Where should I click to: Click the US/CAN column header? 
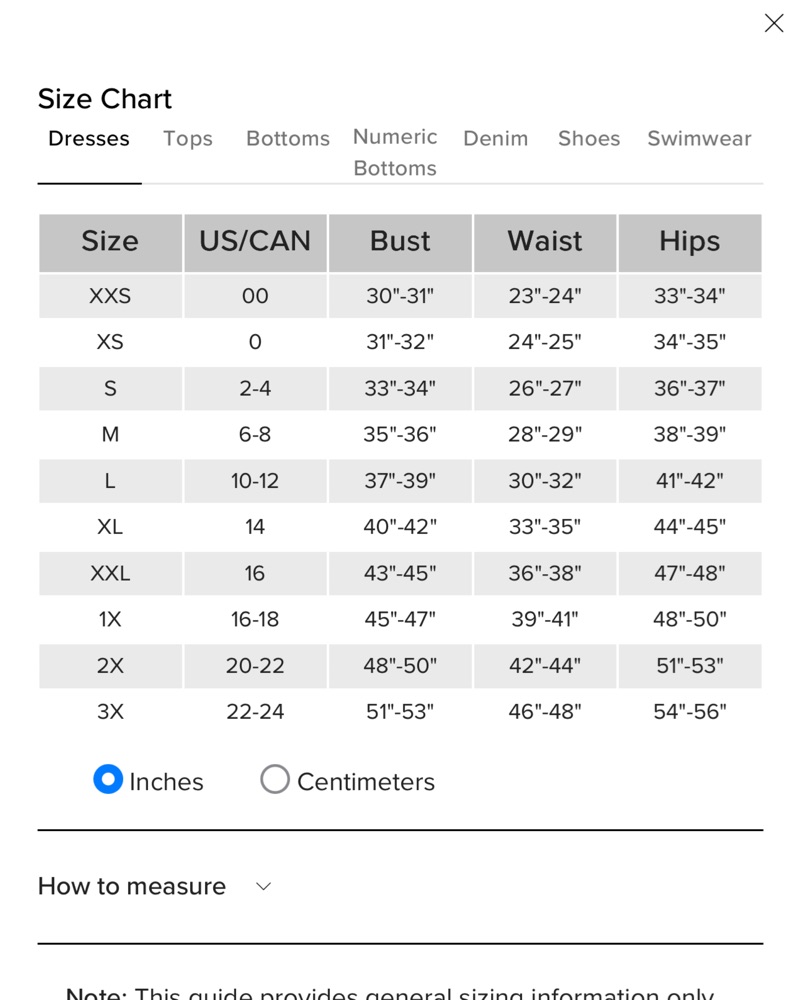(255, 243)
